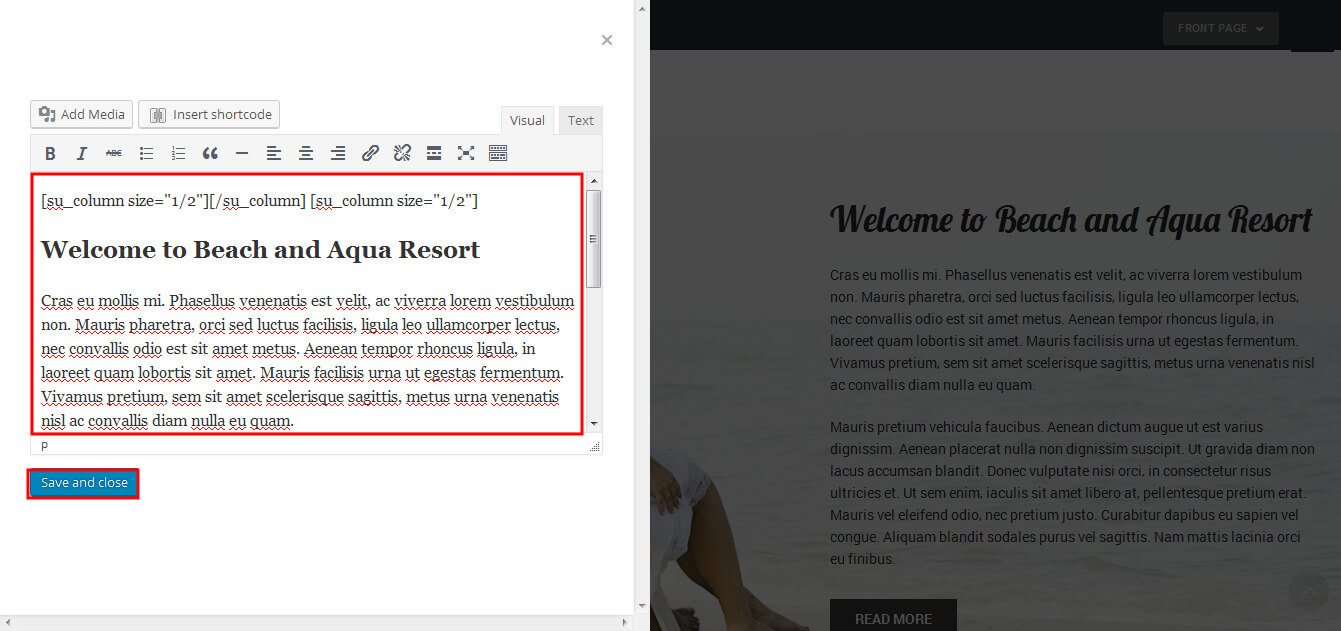This screenshot has height=631, width=1341.
Task: Click the preview title 'Welcome to Beach and Aqua Resort'
Action: point(1071,220)
